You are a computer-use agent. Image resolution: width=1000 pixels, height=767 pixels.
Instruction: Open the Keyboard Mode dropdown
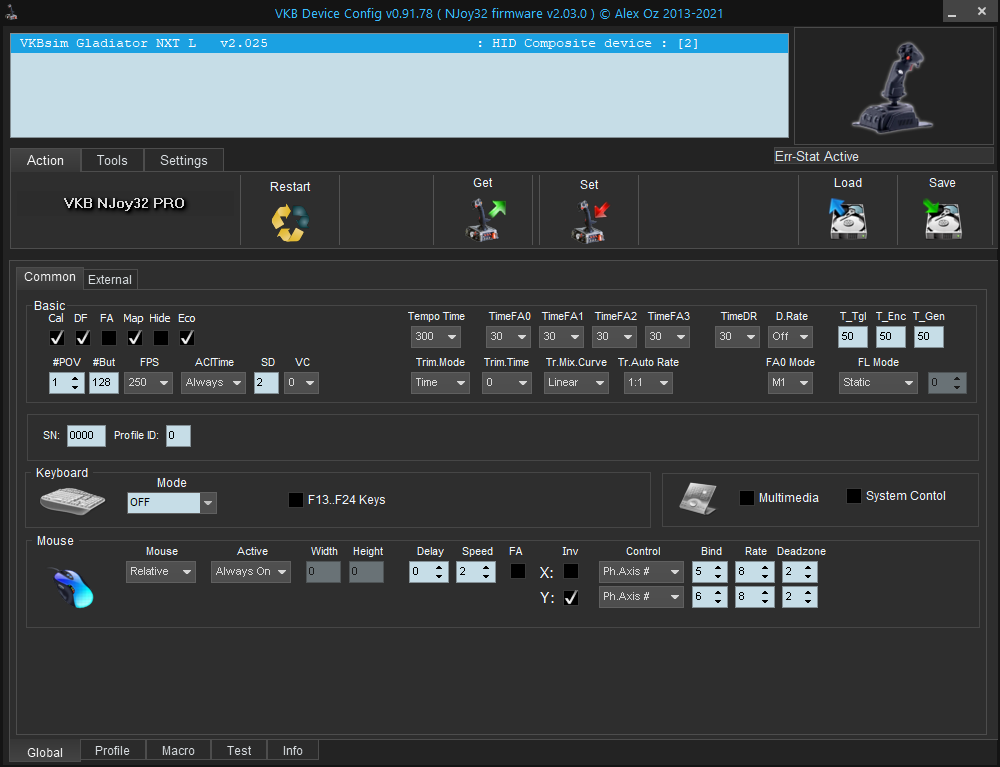pyautogui.click(x=172, y=502)
